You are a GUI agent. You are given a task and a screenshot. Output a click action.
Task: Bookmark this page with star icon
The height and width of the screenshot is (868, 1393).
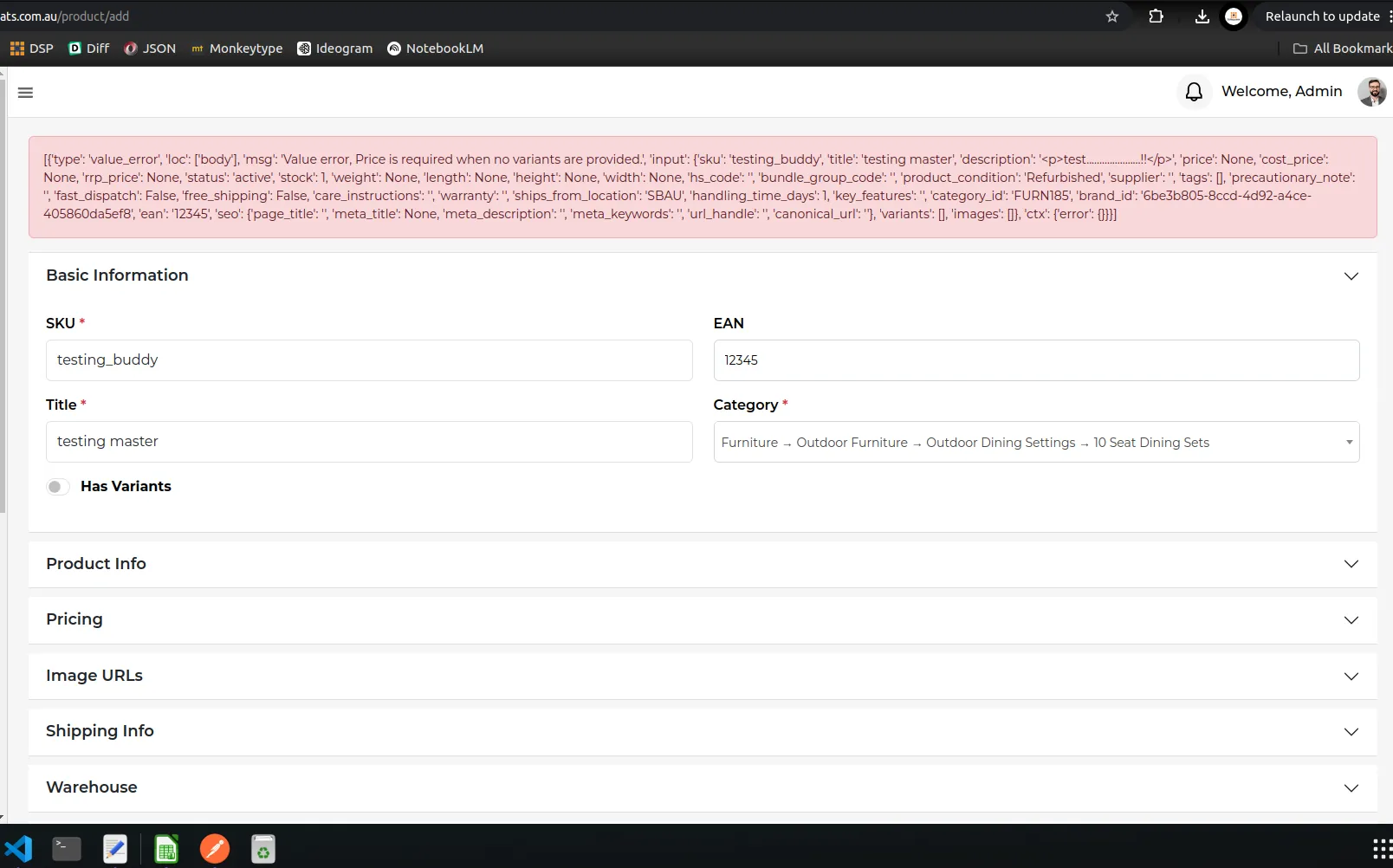tap(1112, 16)
